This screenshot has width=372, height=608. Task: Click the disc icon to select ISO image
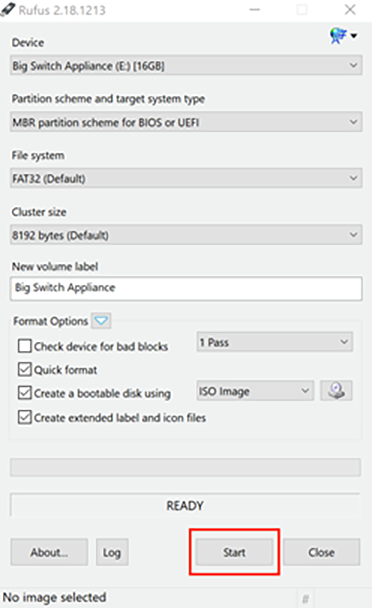point(336,390)
